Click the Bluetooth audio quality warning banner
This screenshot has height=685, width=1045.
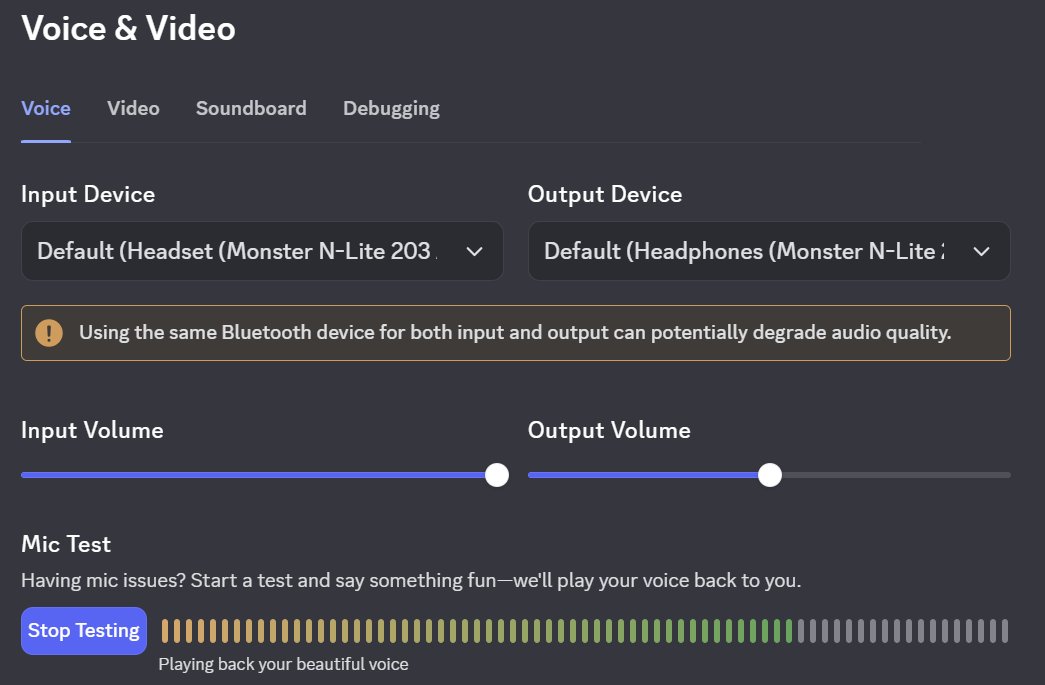tap(516, 333)
